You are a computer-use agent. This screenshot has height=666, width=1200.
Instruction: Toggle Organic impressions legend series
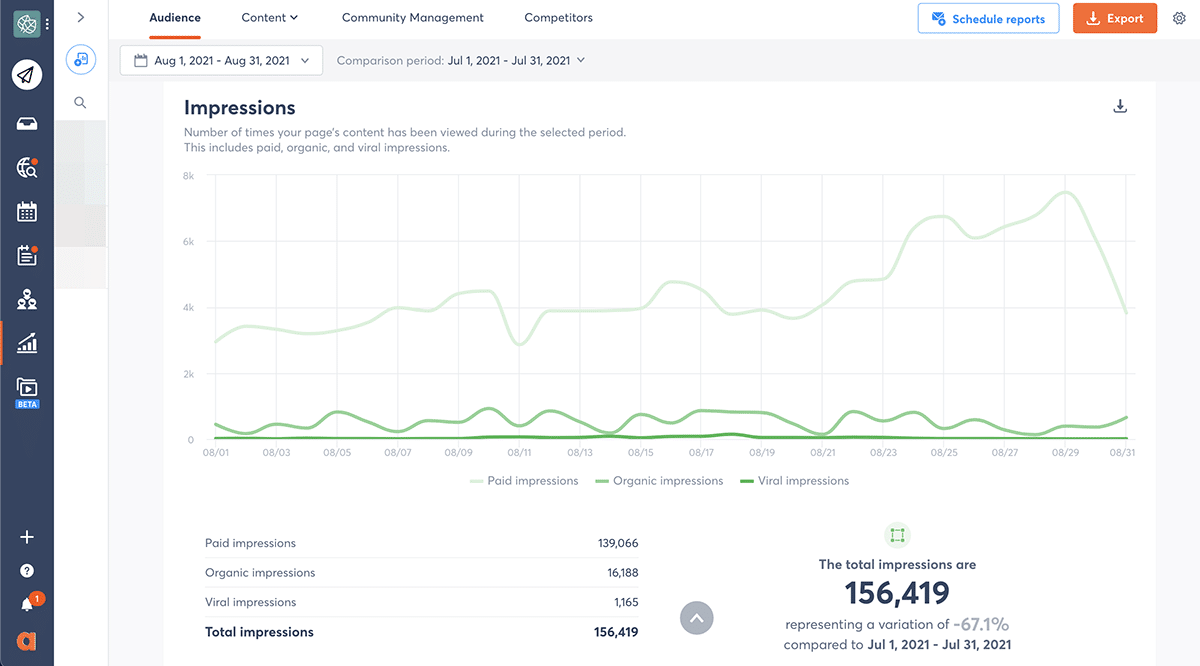(658, 481)
